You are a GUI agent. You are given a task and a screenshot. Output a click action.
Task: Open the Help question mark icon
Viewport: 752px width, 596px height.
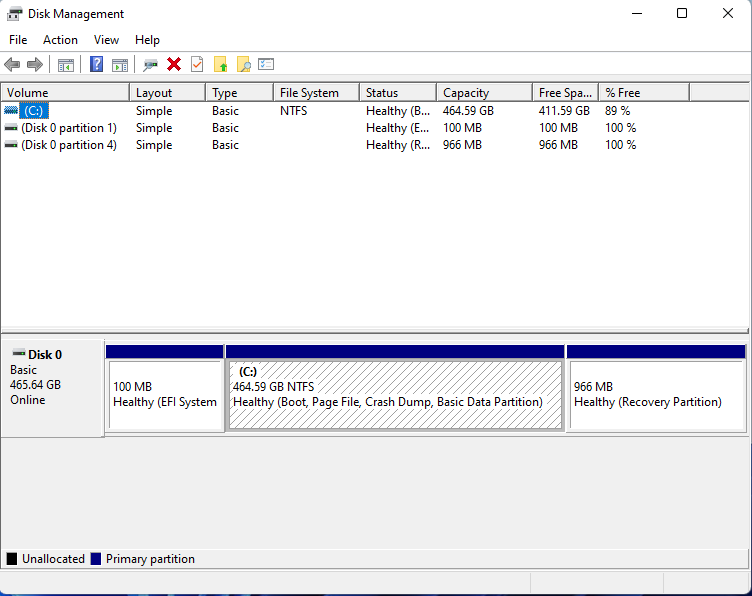coord(96,64)
